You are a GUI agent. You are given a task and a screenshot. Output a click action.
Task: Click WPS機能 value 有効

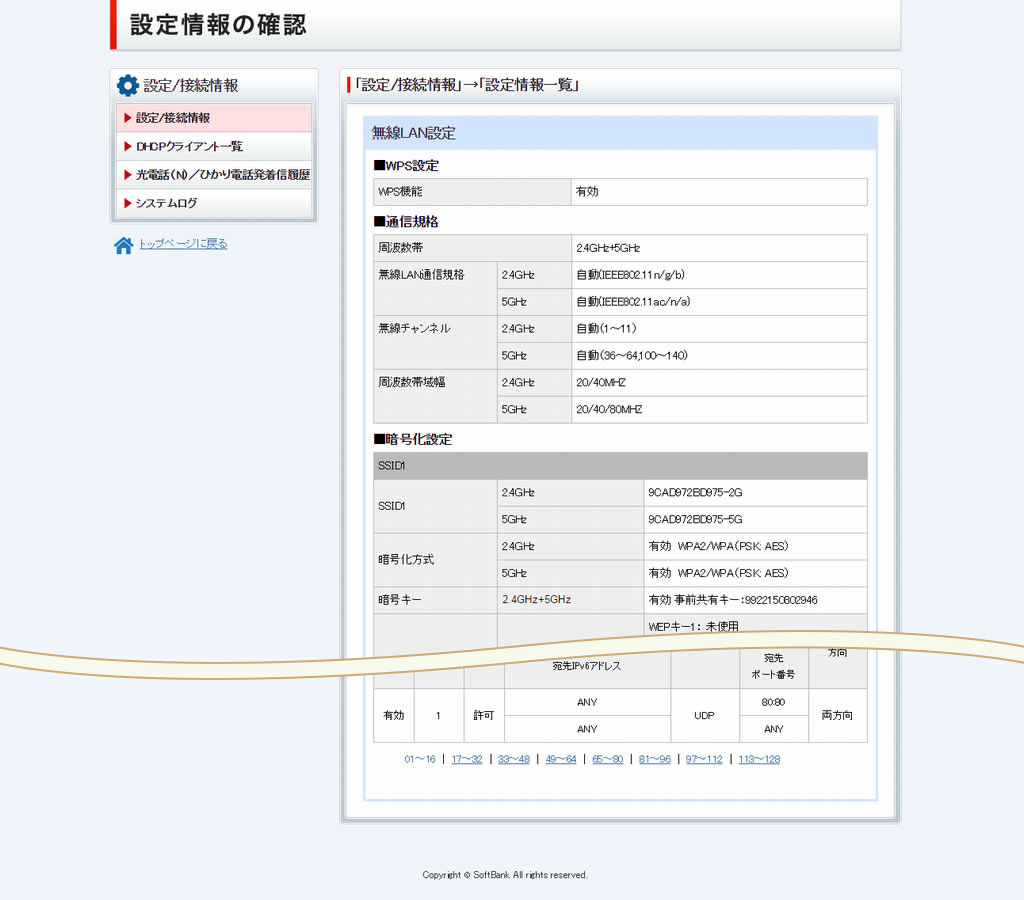[719, 192]
